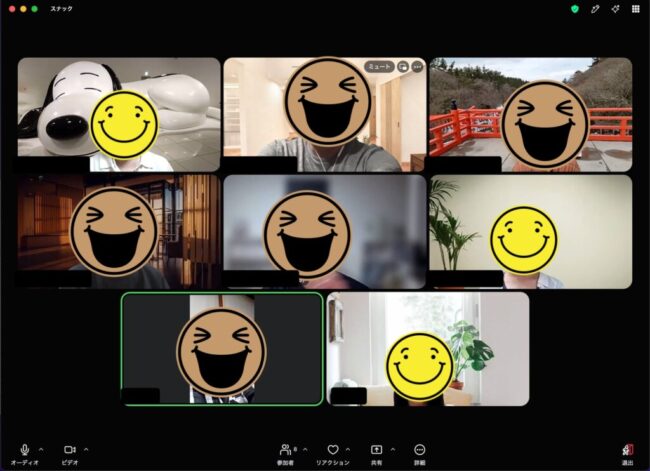This screenshot has height=471, width=650.
Task: Start screen sharing with the 共有 icon
Action: [x=376, y=449]
